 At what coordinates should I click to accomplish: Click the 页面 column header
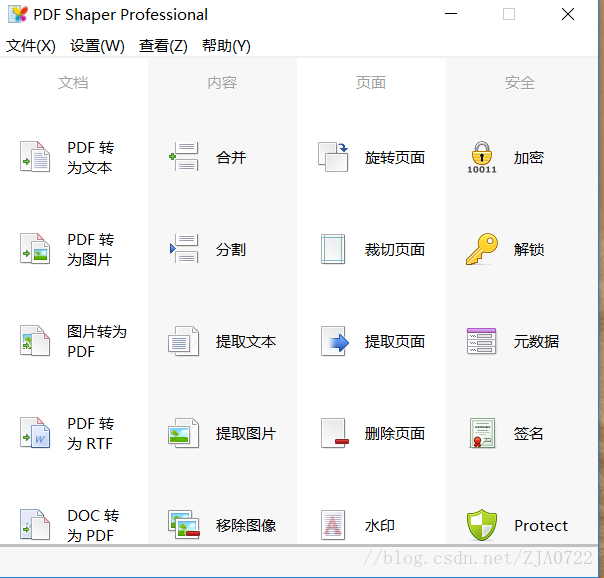(x=371, y=83)
